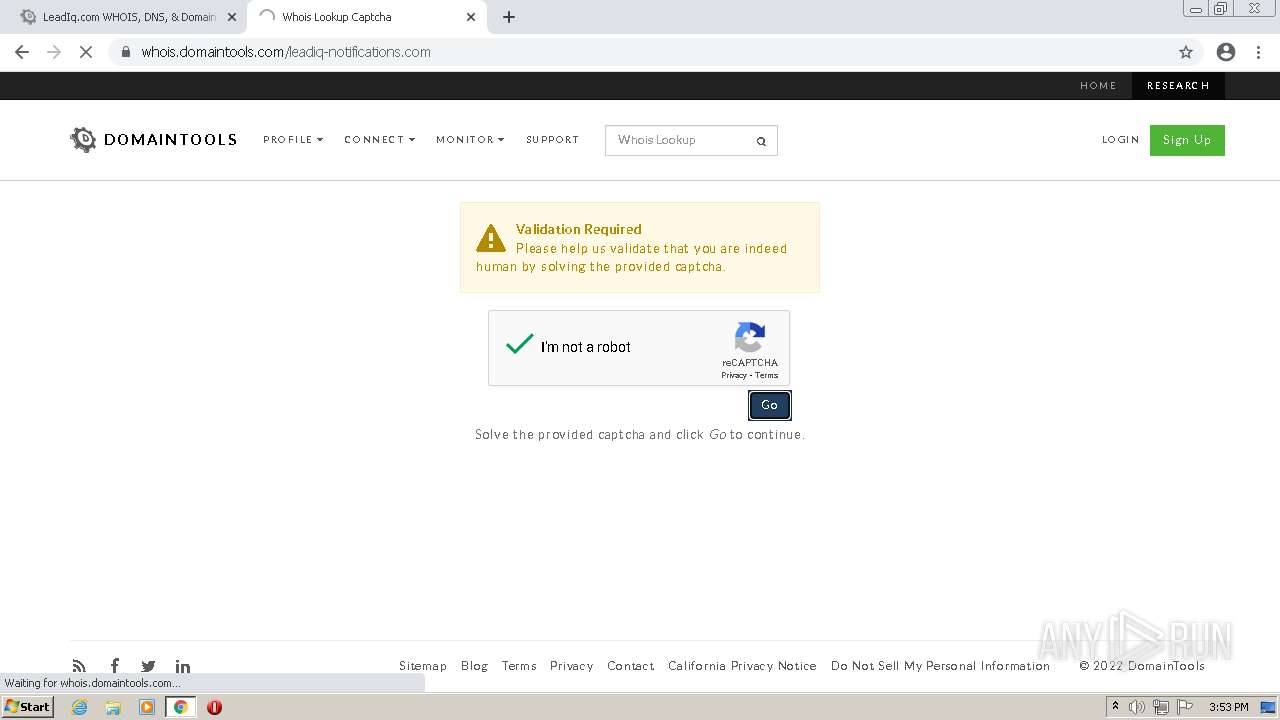Expand the Monitor dropdown menu

click(470, 140)
